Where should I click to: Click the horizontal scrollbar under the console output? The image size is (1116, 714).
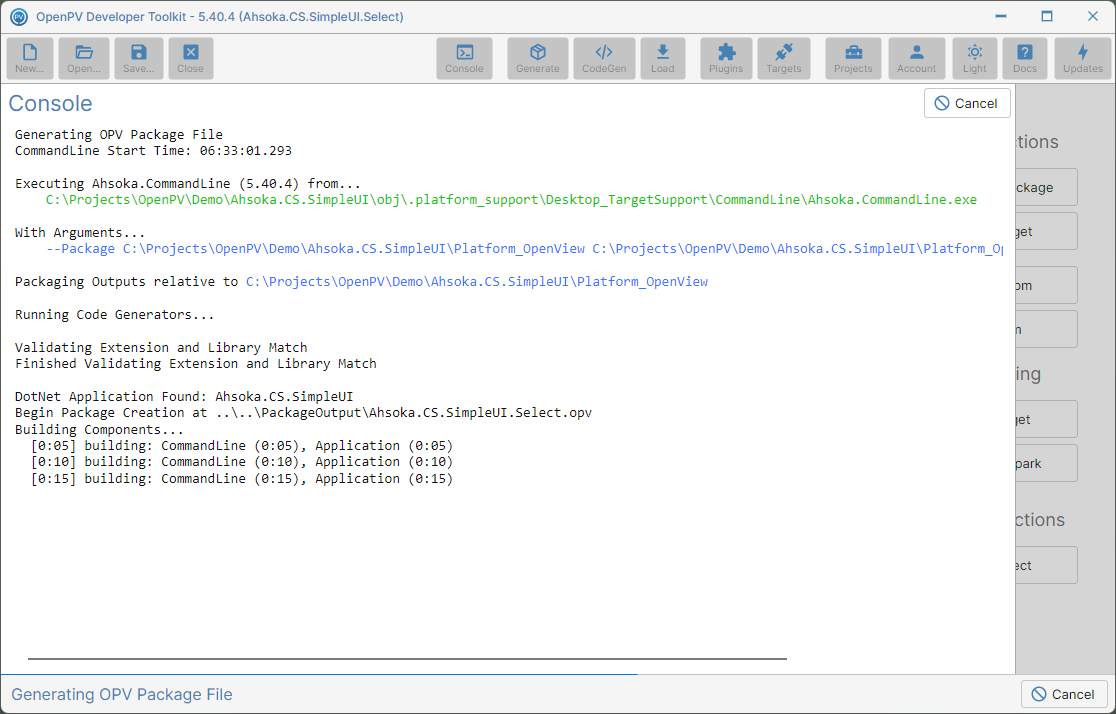click(407, 659)
